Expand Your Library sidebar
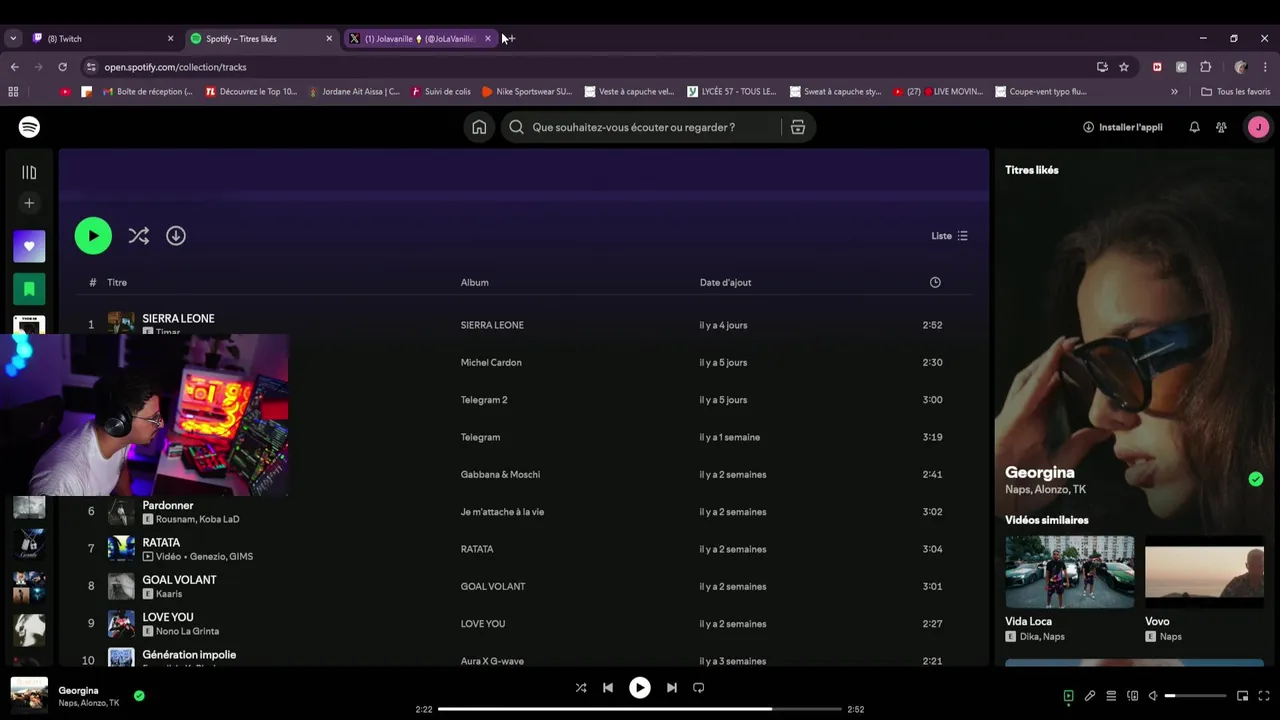This screenshot has width=1280, height=720. coord(29,172)
